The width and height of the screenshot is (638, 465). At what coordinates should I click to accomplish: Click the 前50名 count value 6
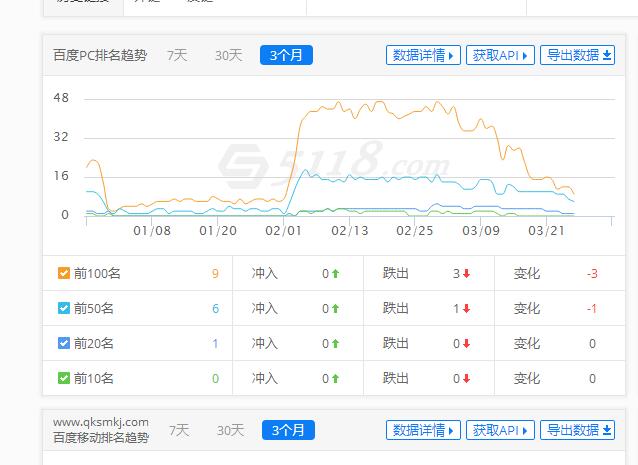pyautogui.click(x=215, y=308)
